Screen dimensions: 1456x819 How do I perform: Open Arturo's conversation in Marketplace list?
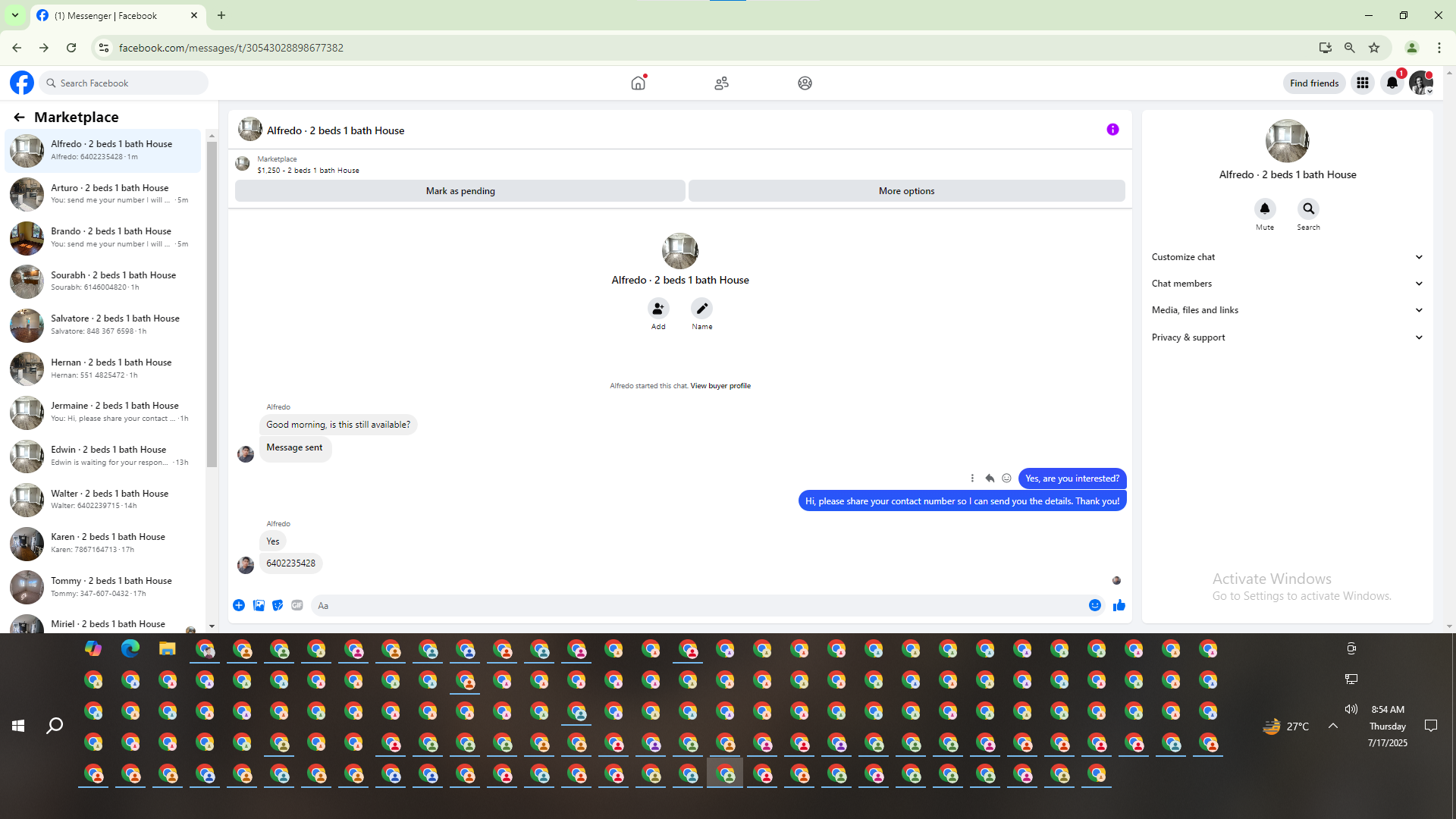(x=103, y=194)
